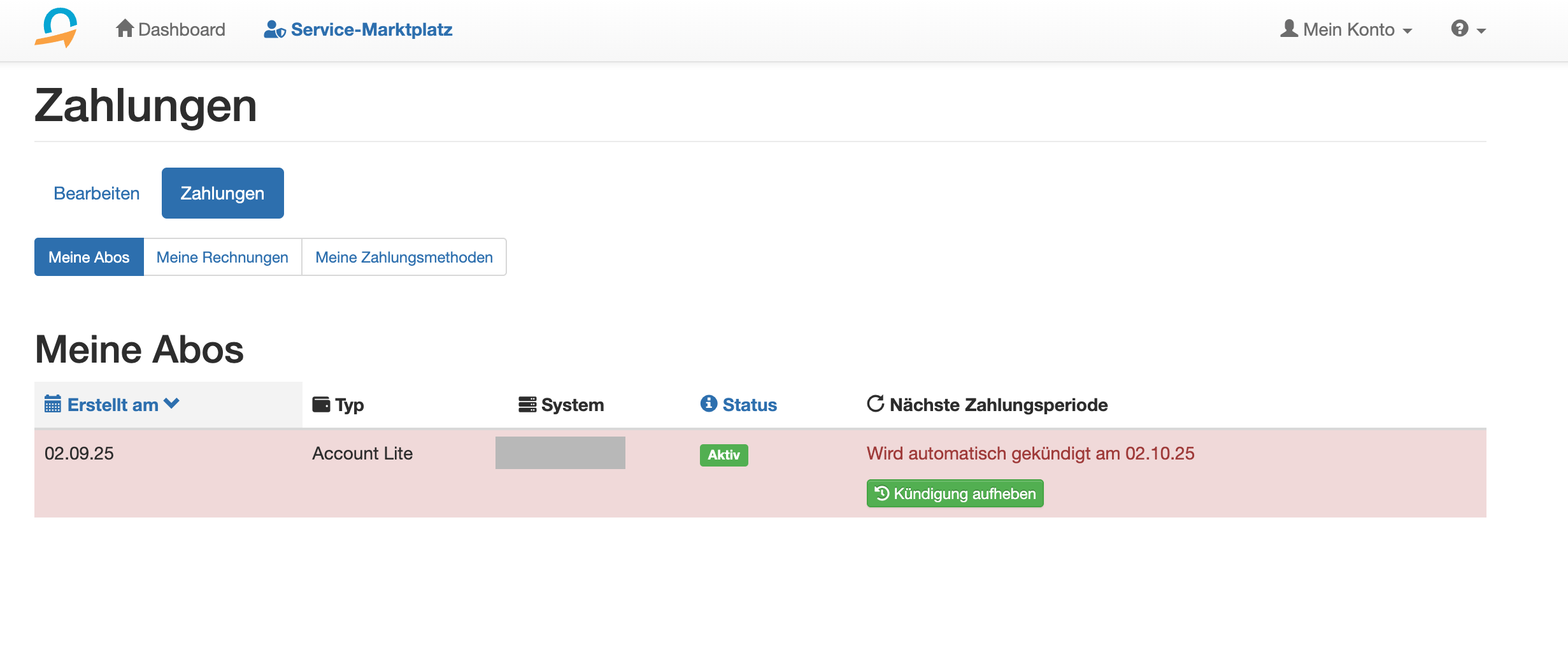Click the wallet icon beside Typ
Viewport: 1568px width, 659px height.
coord(321,405)
